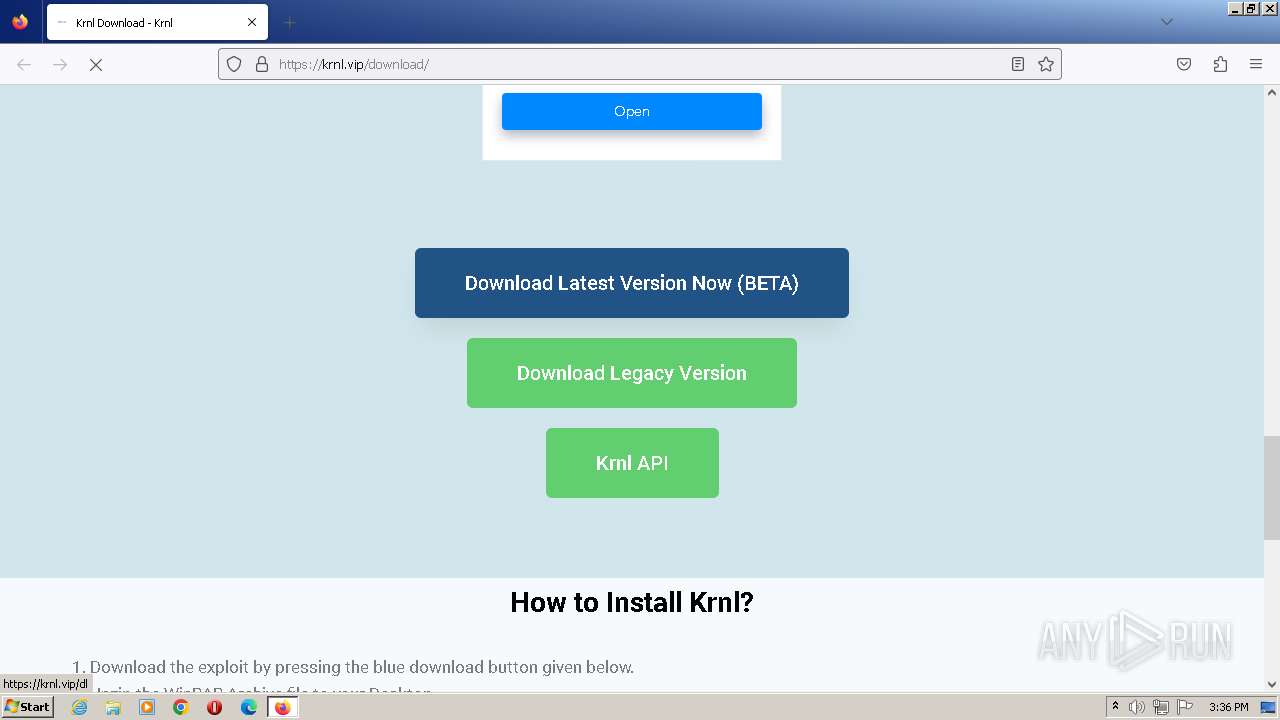This screenshot has width=1280, height=720.
Task: Open the Windows Start menu
Action: tap(27, 707)
